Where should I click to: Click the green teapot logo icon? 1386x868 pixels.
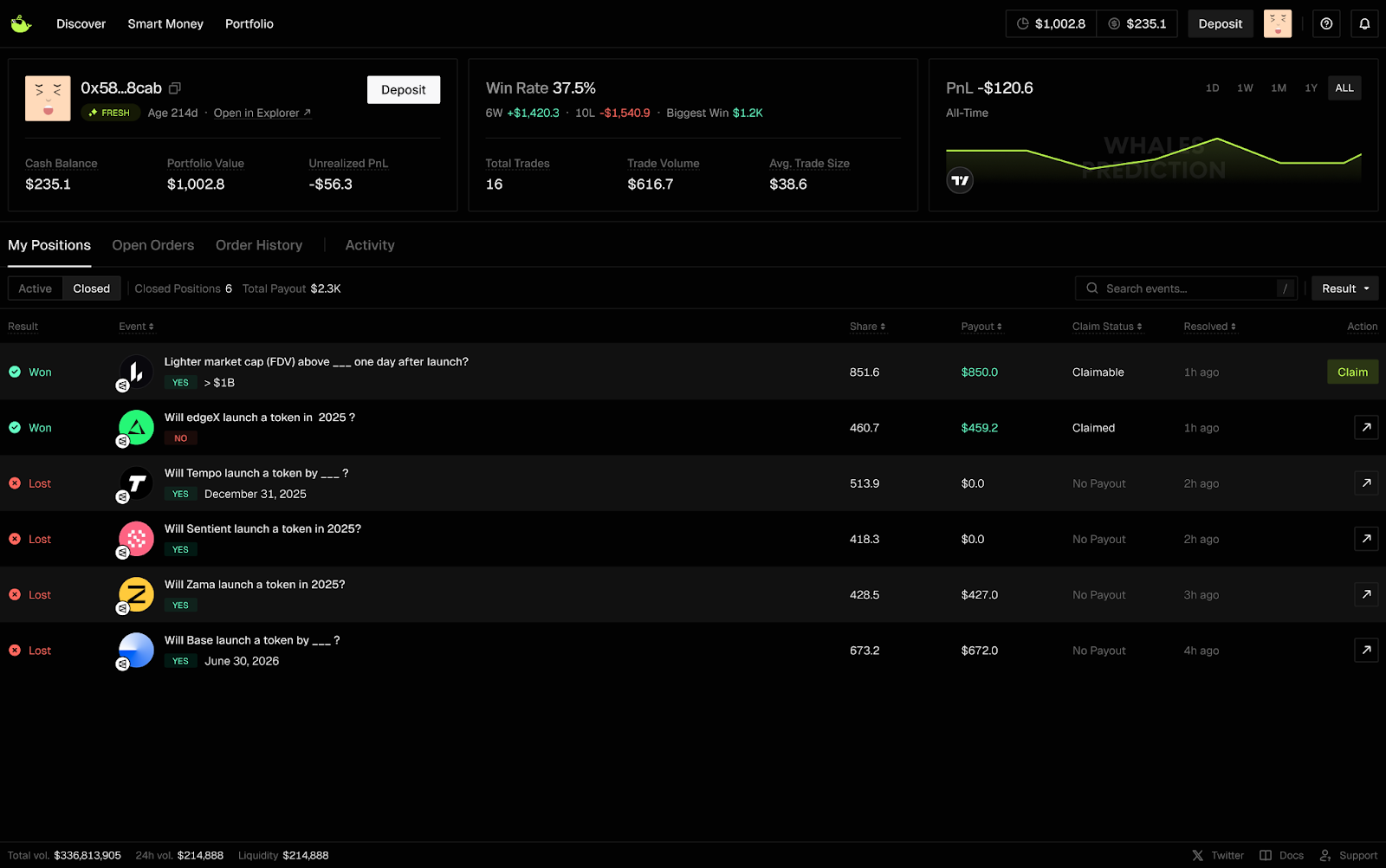[21, 24]
